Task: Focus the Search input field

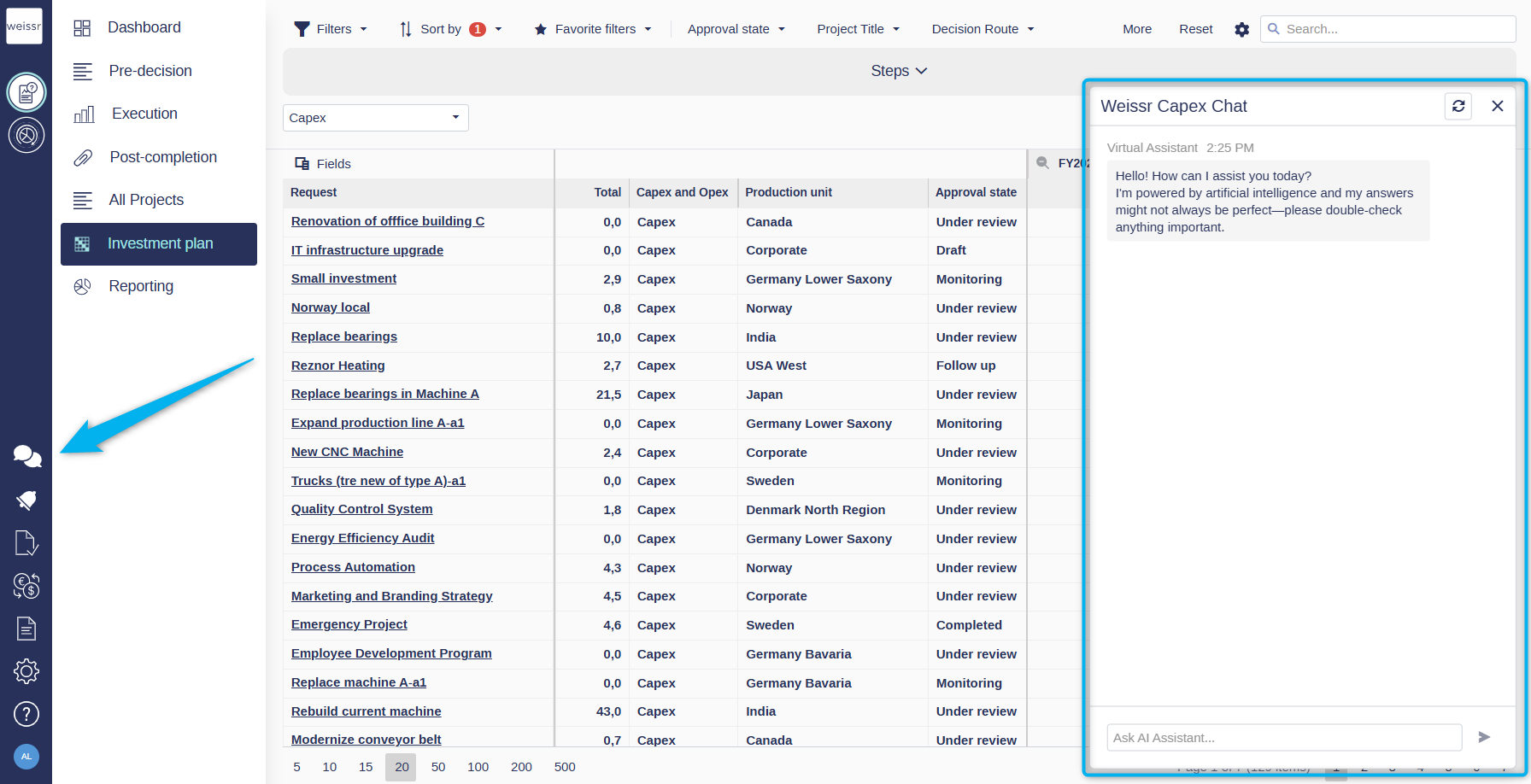Action: (x=1387, y=29)
